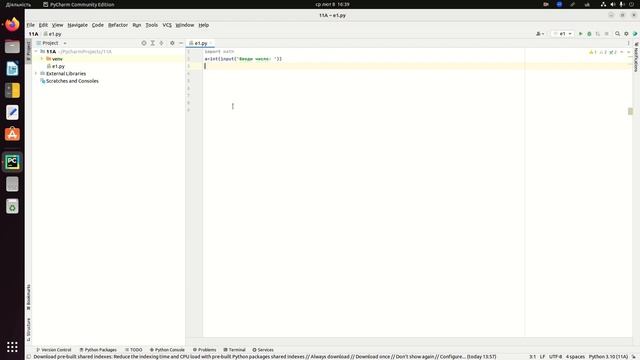Screen dimensions: 640x360
Task: Click the editor vertical scrollbar marker
Action: point(630,111)
